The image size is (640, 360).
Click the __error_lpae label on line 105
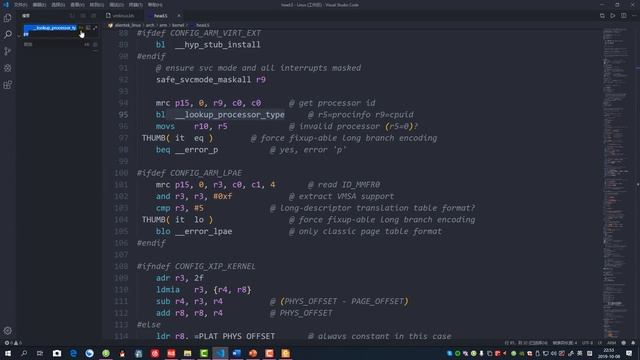pos(204,231)
